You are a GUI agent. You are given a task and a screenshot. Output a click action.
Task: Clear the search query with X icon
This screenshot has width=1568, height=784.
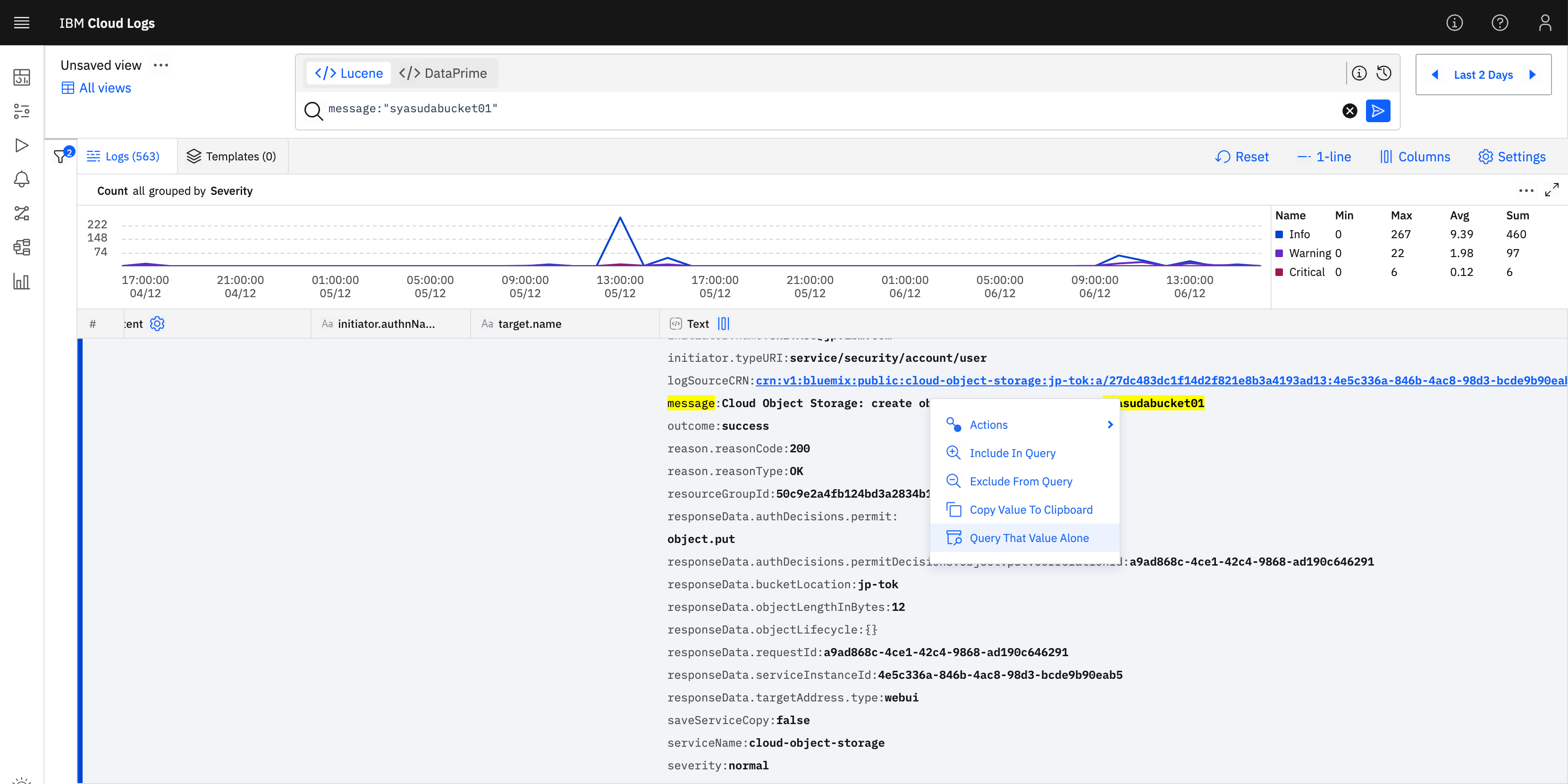pyautogui.click(x=1349, y=111)
